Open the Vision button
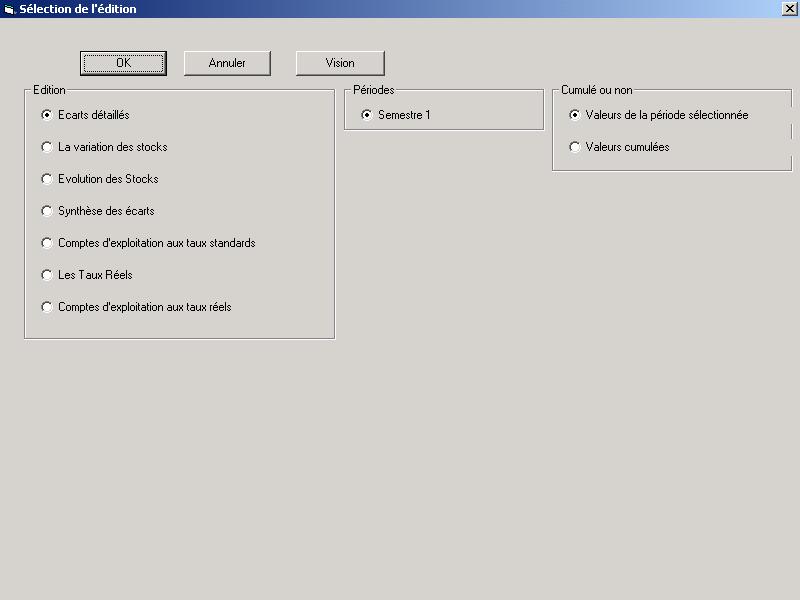This screenshot has height=600, width=800. click(340, 63)
